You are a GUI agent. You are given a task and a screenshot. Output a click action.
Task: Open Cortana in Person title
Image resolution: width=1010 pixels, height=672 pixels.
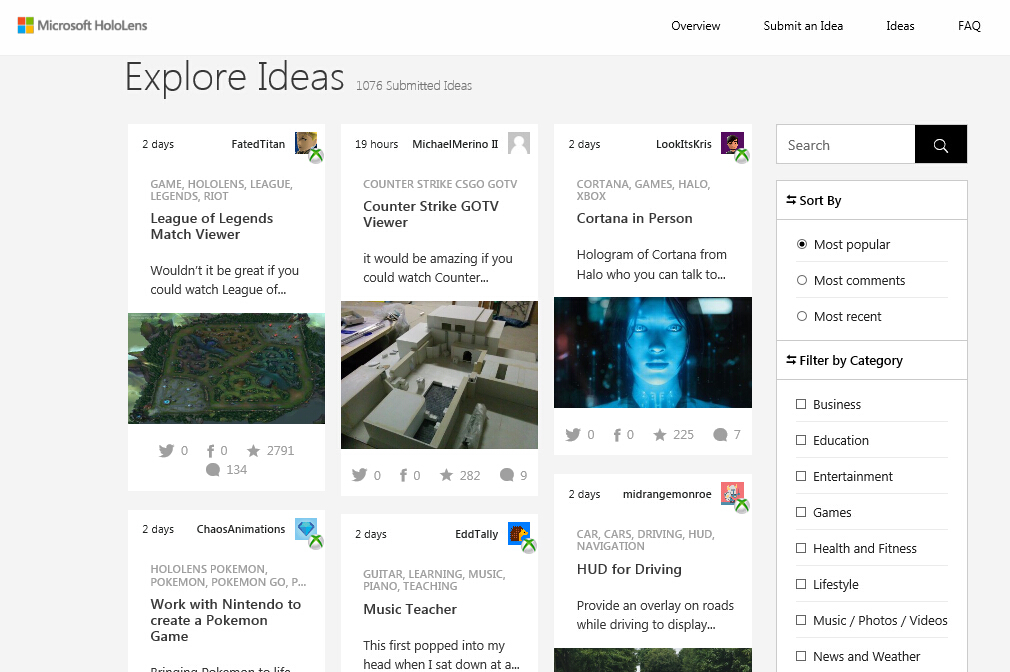634,218
